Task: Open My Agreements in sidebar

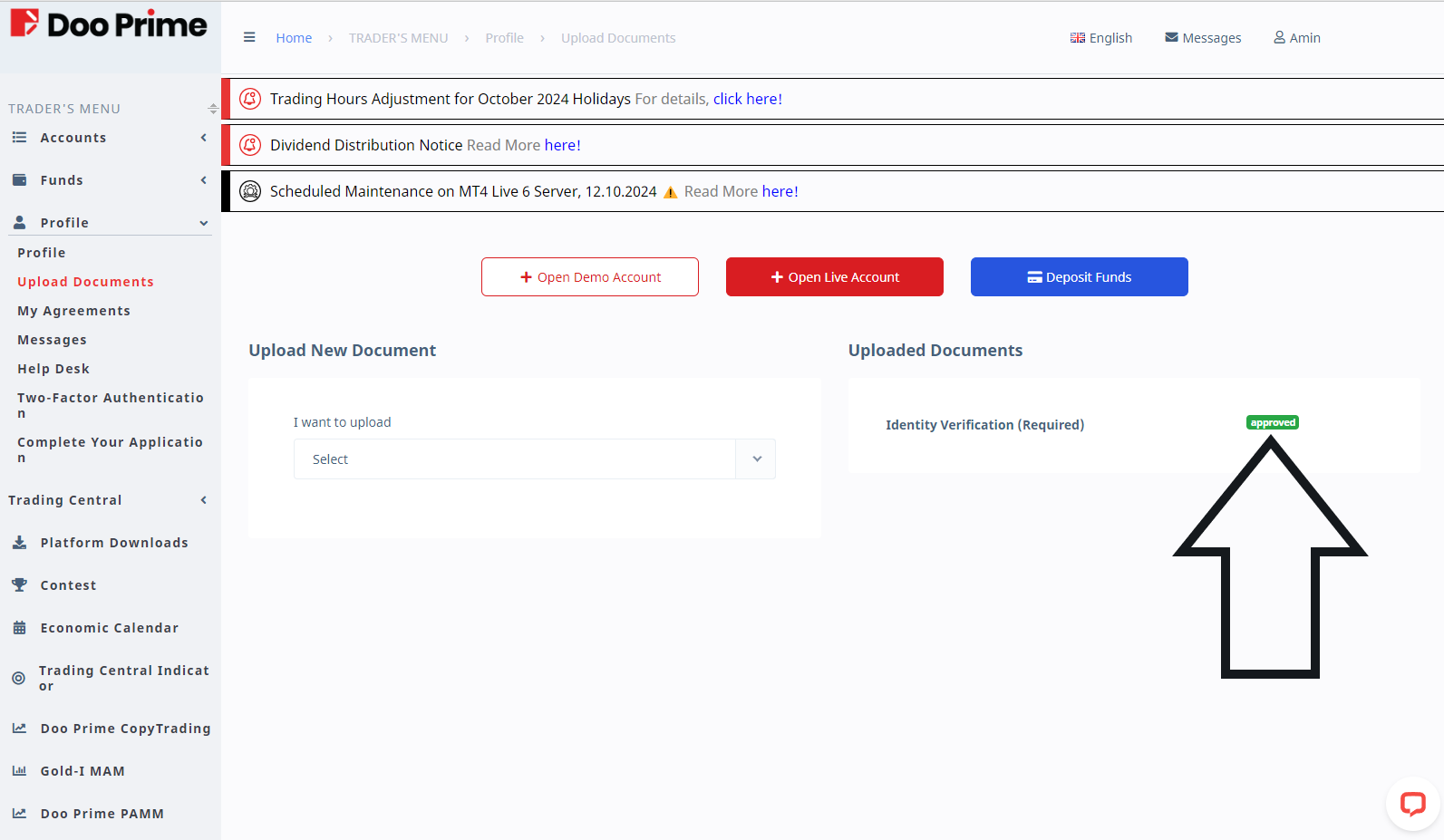Action: coord(73,311)
